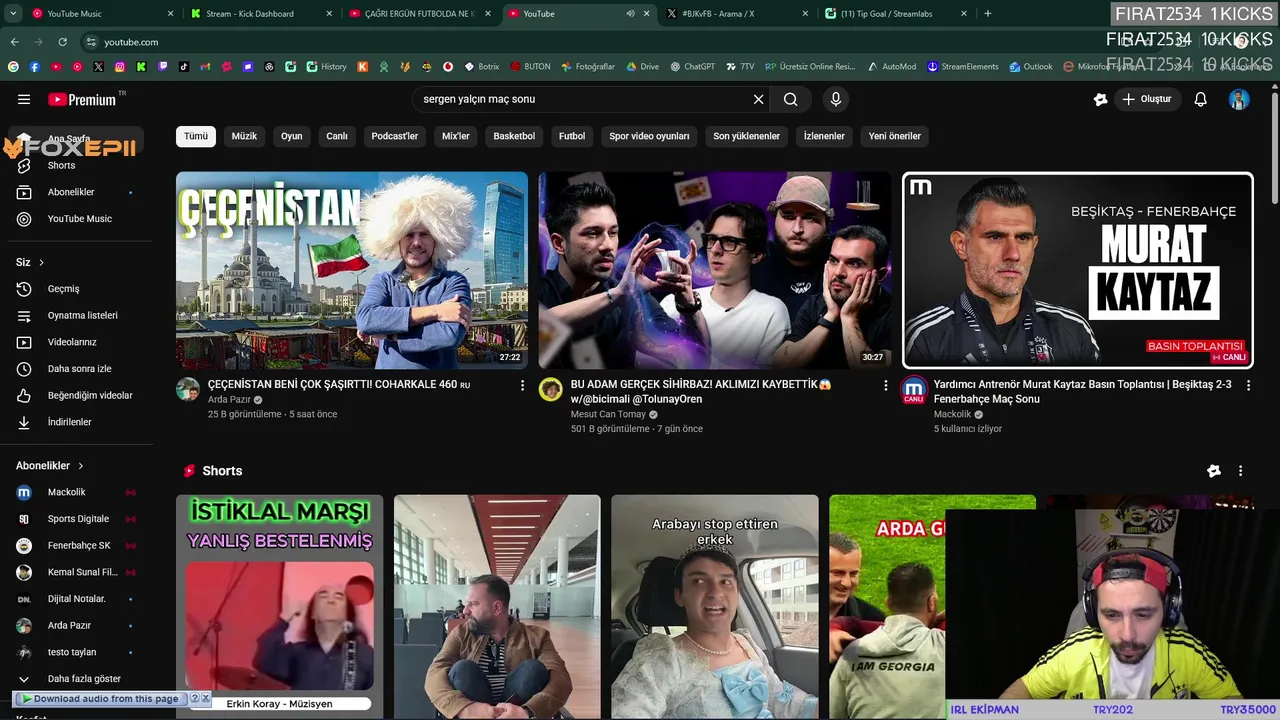Image resolution: width=1280 pixels, height=720 pixels.
Task: Select the Canlı filter chip
Action: (337, 136)
